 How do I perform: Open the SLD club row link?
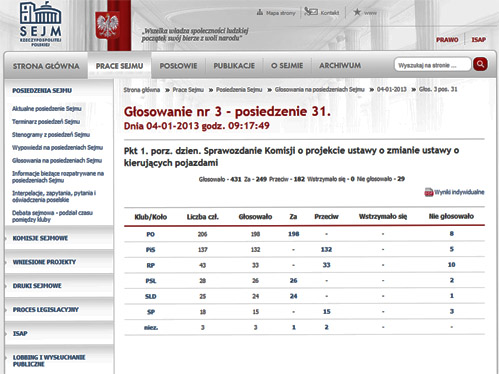click(151, 297)
